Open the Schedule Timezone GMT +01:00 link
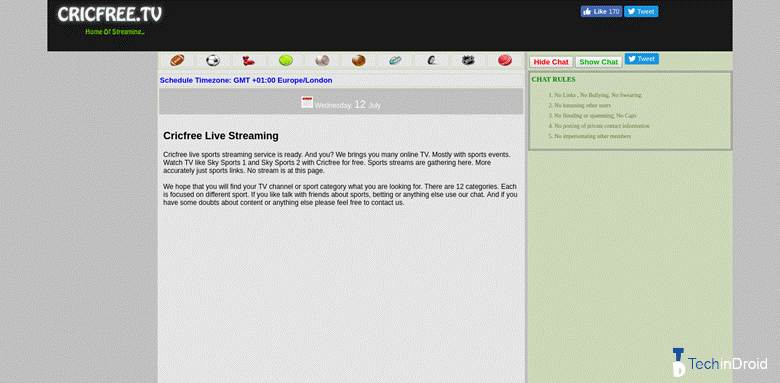The image size is (780, 383). [x=246, y=80]
